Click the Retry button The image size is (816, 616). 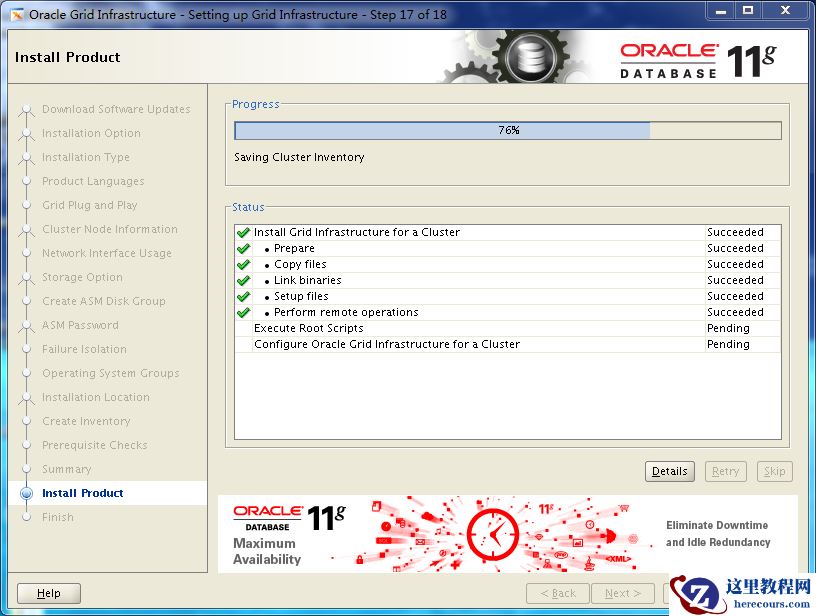click(725, 471)
